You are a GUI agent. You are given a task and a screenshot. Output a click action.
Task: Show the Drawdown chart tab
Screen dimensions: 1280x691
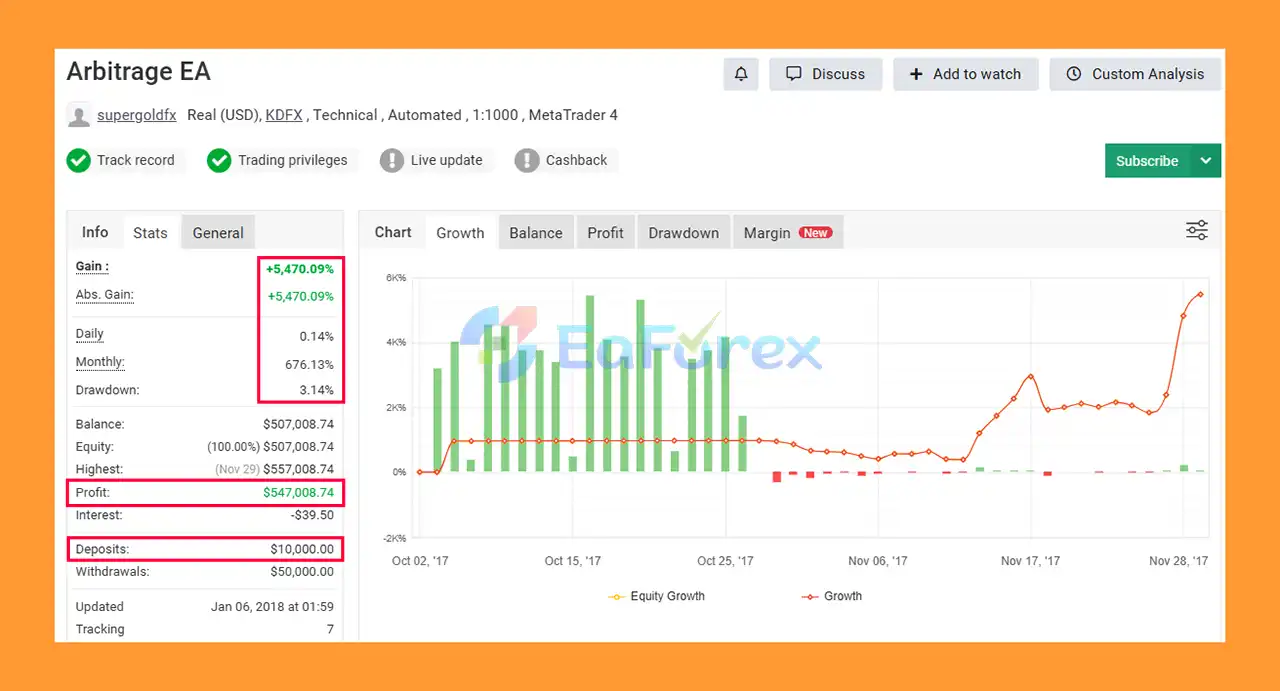(683, 233)
